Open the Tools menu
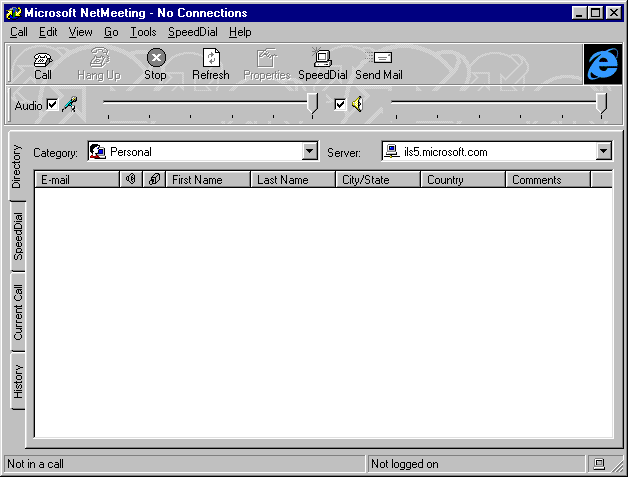The height and width of the screenshot is (477, 628). (x=143, y=32)
